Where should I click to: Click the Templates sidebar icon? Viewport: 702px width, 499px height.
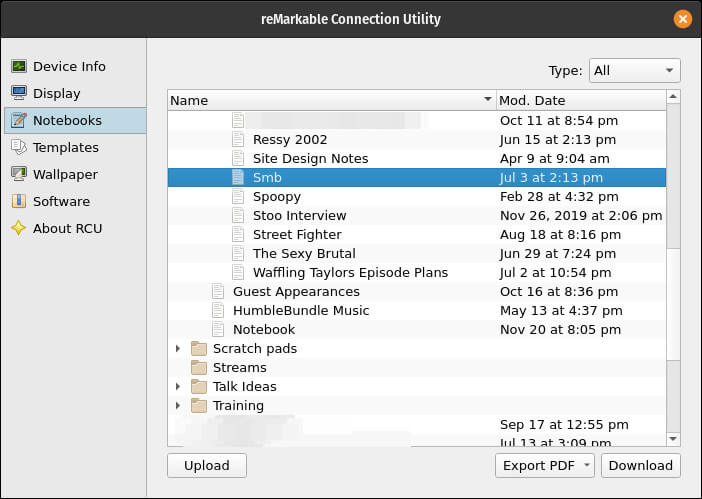(18, 147)
